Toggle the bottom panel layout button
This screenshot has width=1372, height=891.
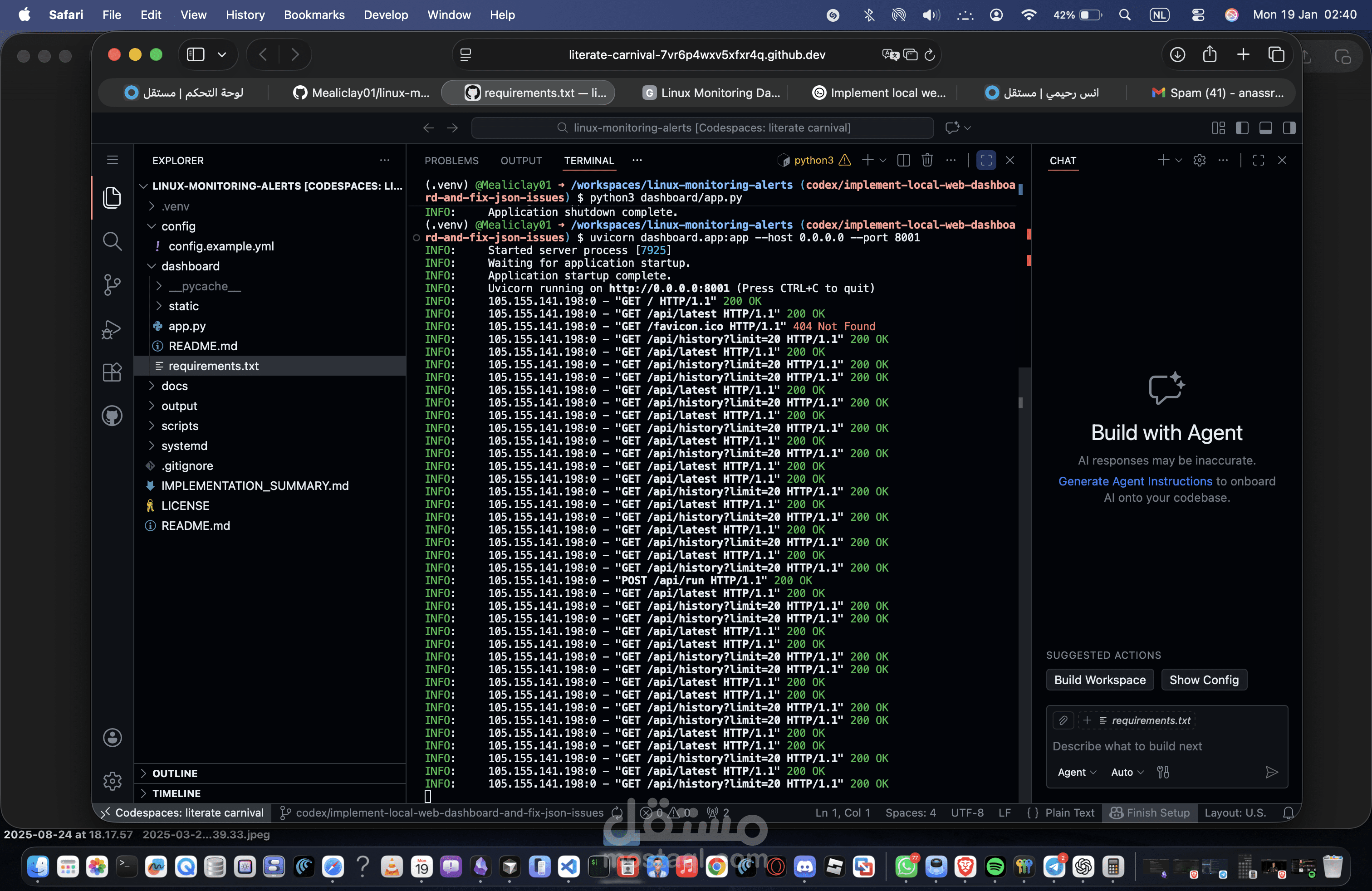tap(1265, 128)
